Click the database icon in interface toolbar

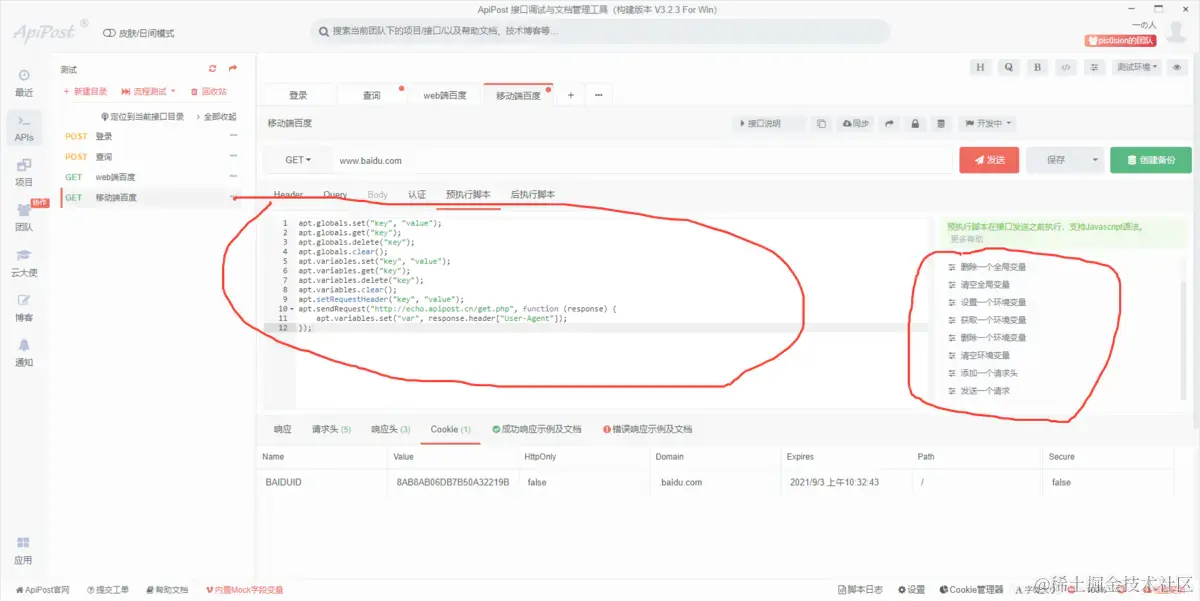tap(940, 124)
